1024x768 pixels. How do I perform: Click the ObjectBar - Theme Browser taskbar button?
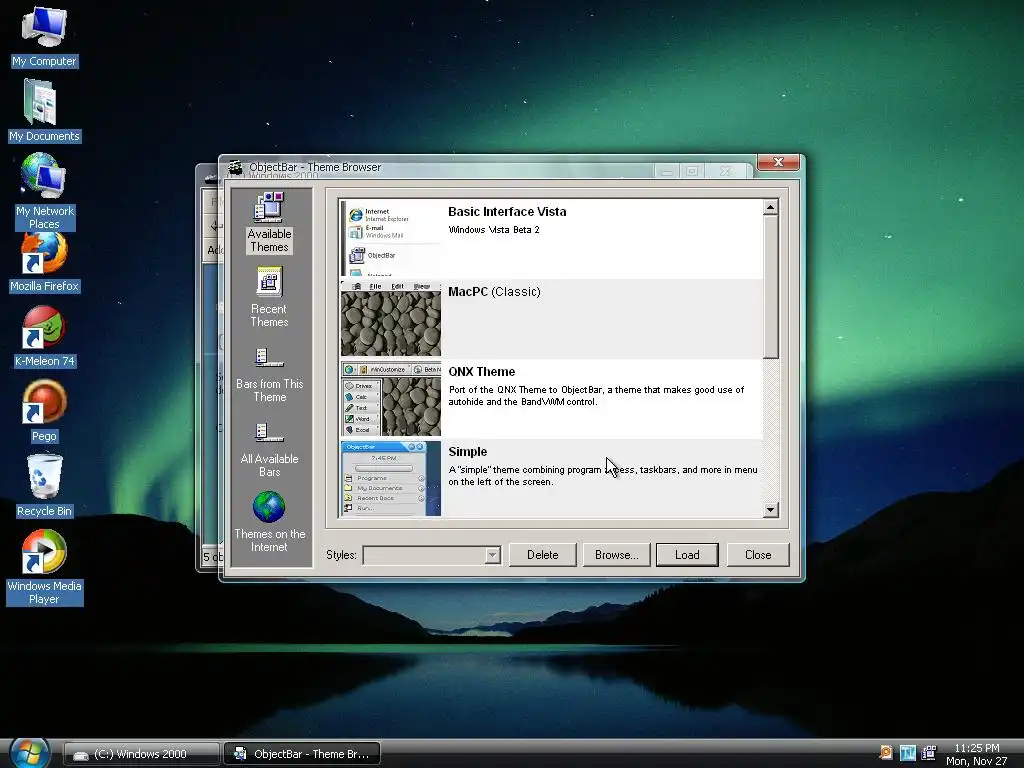302,754
